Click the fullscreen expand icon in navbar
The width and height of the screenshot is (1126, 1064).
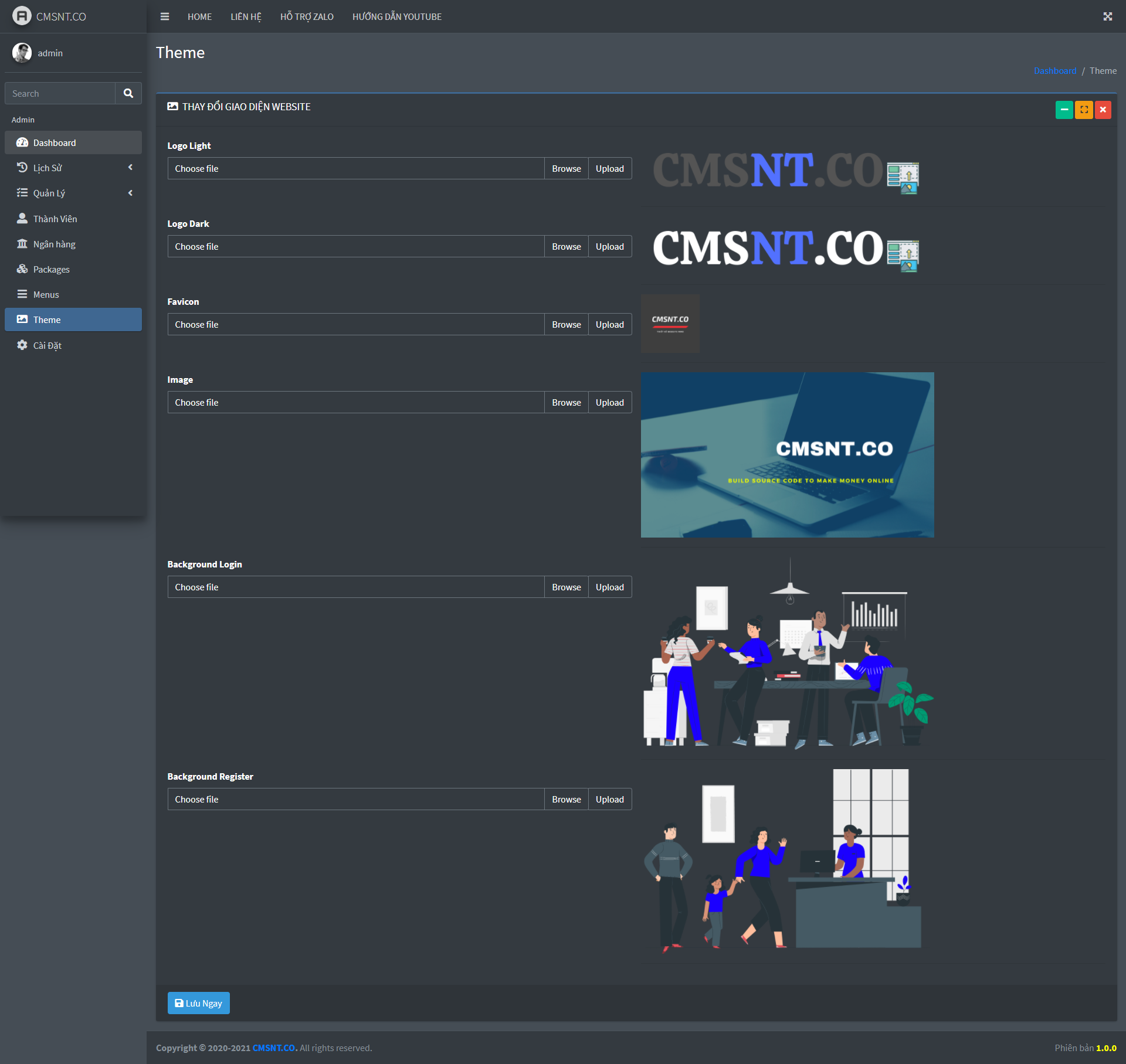(x=1107, y=16)
